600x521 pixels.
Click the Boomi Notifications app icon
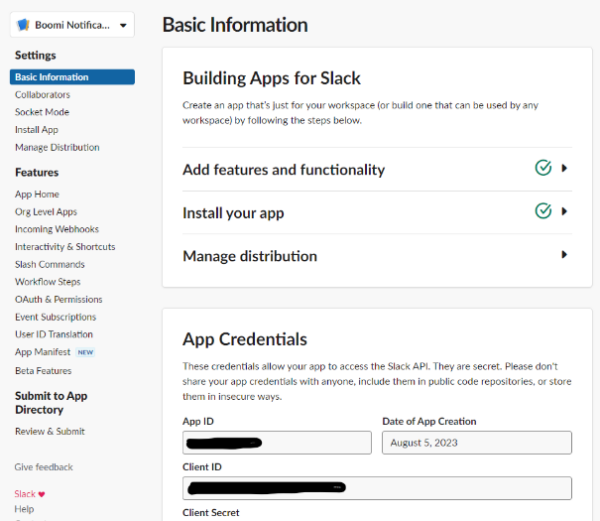(x=23, y=25)
